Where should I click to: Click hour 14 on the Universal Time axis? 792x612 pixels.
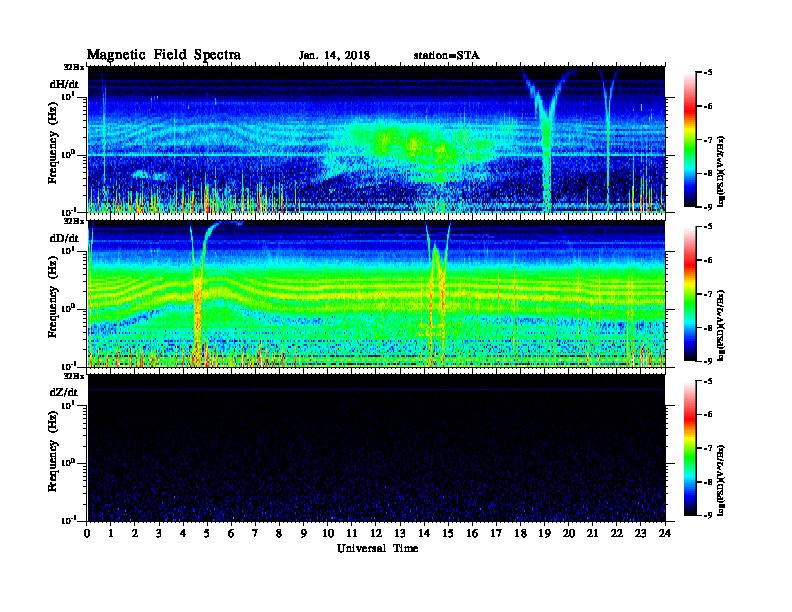point(424,534)
